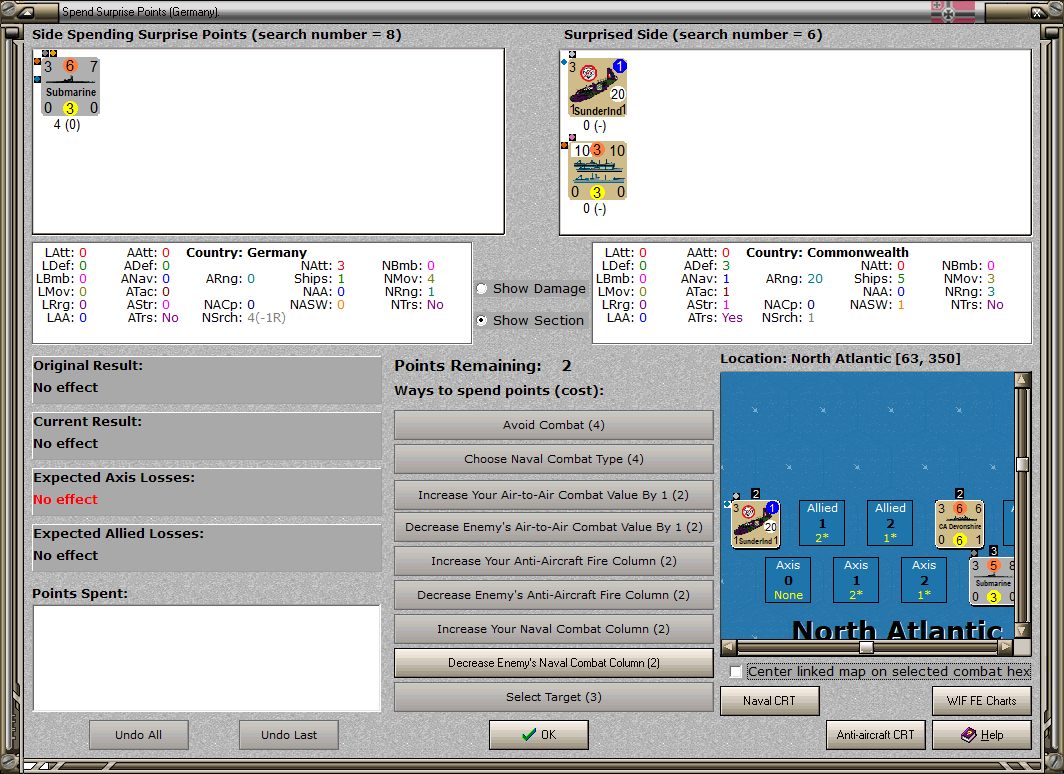Click 'Current Result:' label

click(88, 421)
